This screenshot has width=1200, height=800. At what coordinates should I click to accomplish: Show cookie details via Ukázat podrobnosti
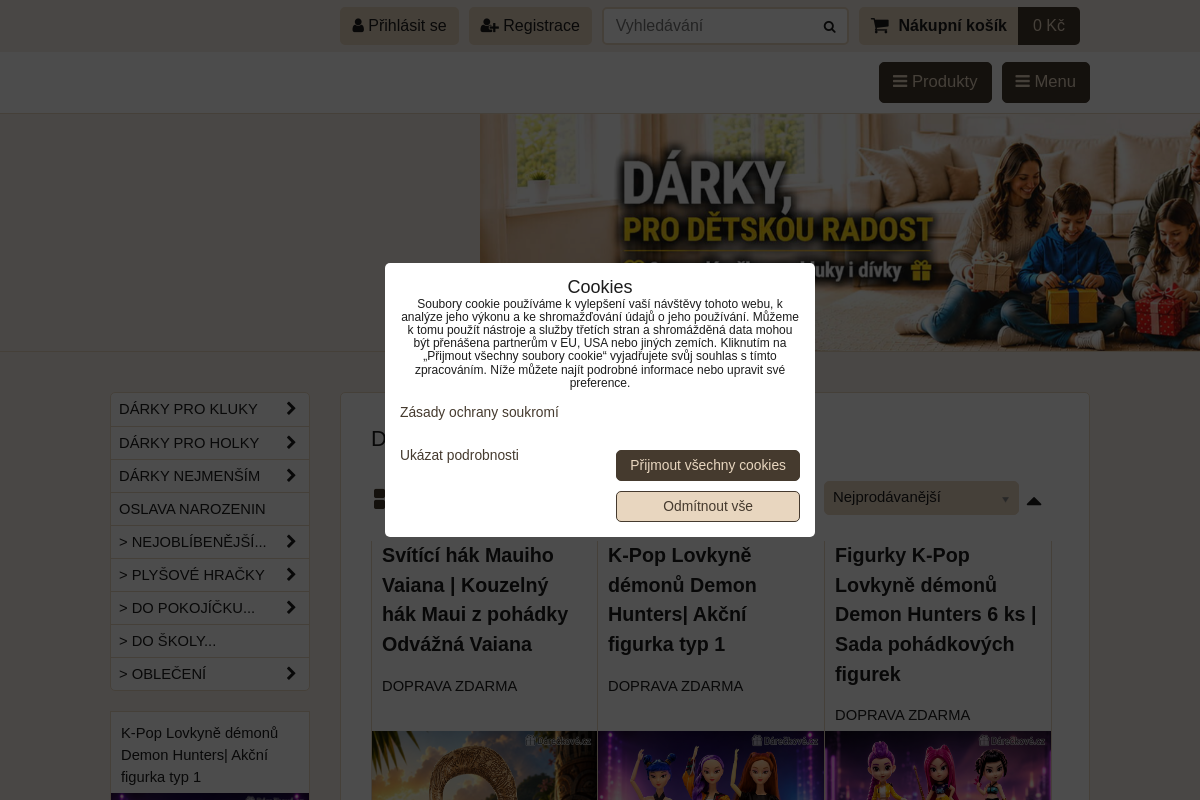[x=459, y=455]
